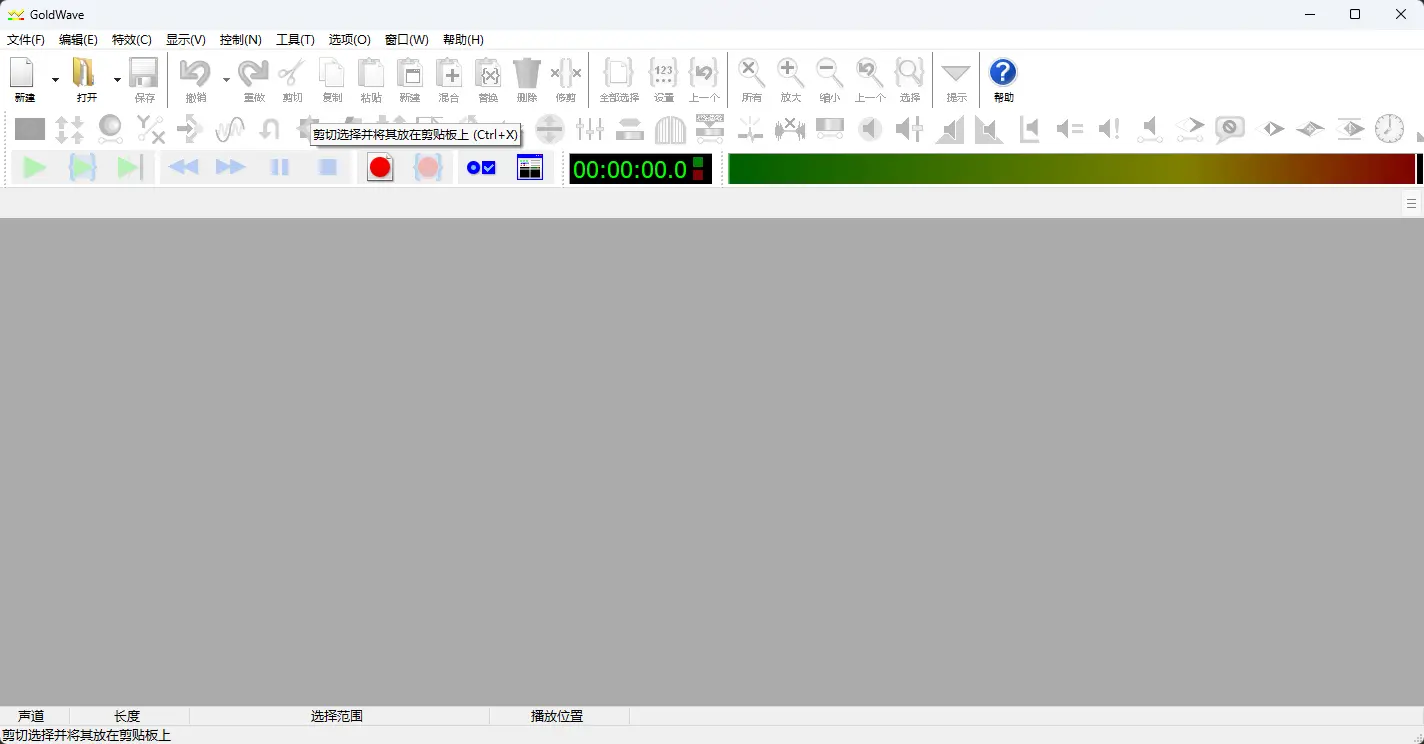Click the green play button
1424x744 pixels.
[x=35, y=168]
